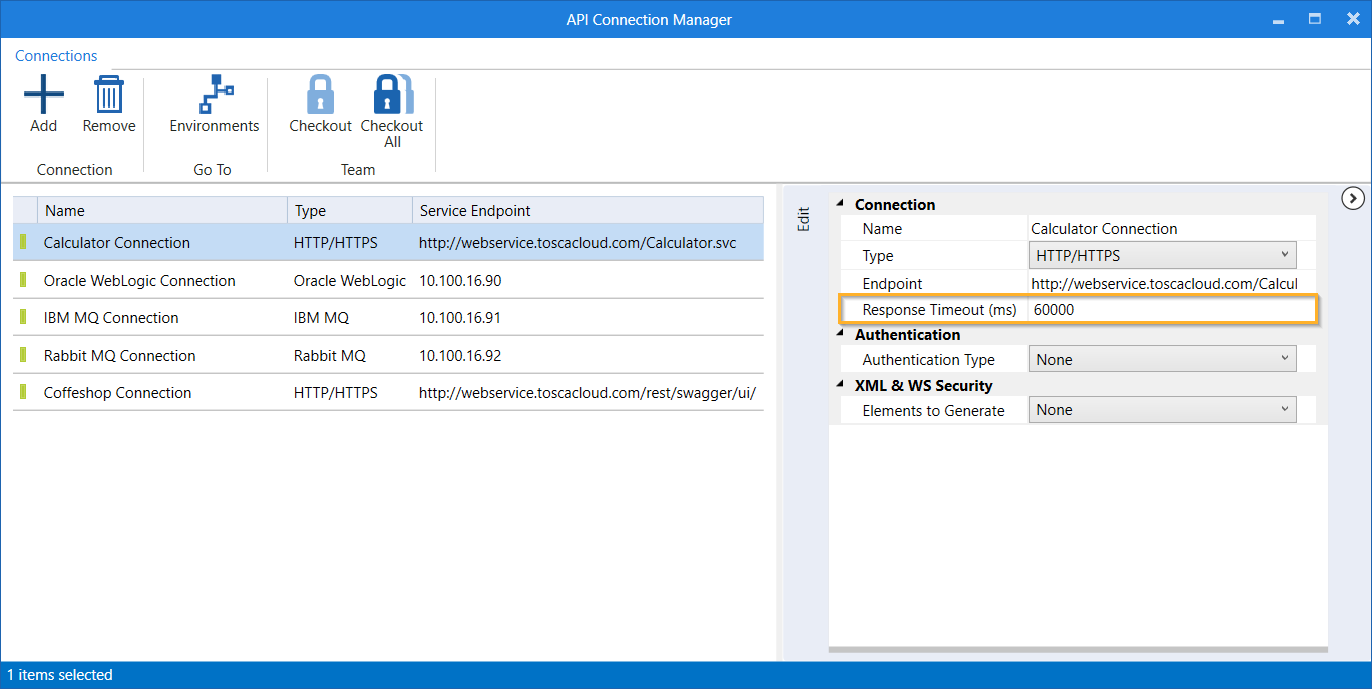The image size is (1372, 689).
Task: Select the Rabbit MQ Connection row
Action: click(x=120, y=356)
